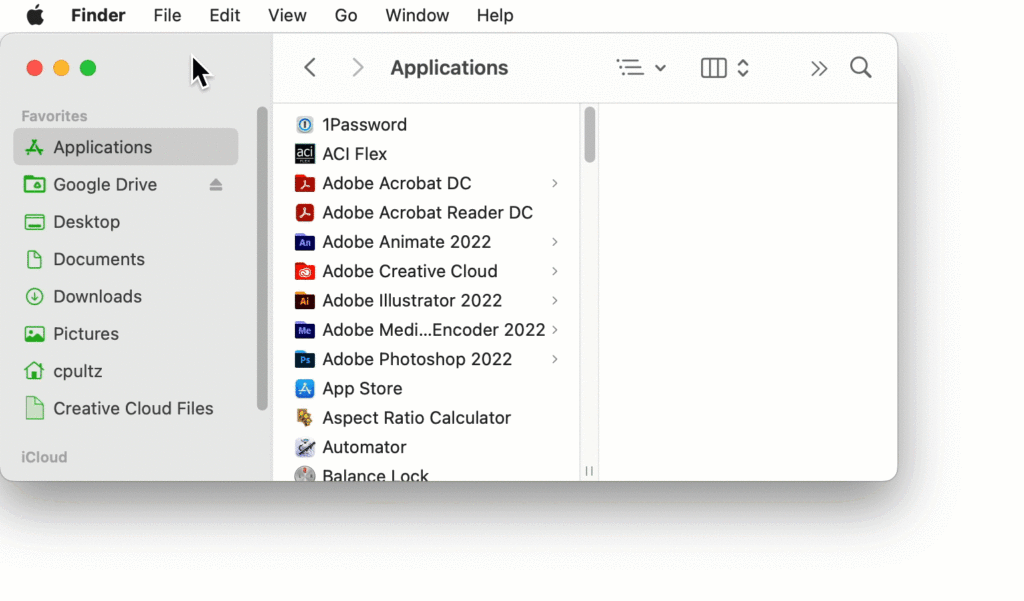Open the list view options dropdown
The width and height of the screenshot is (1024, 601).
(641, 68)
